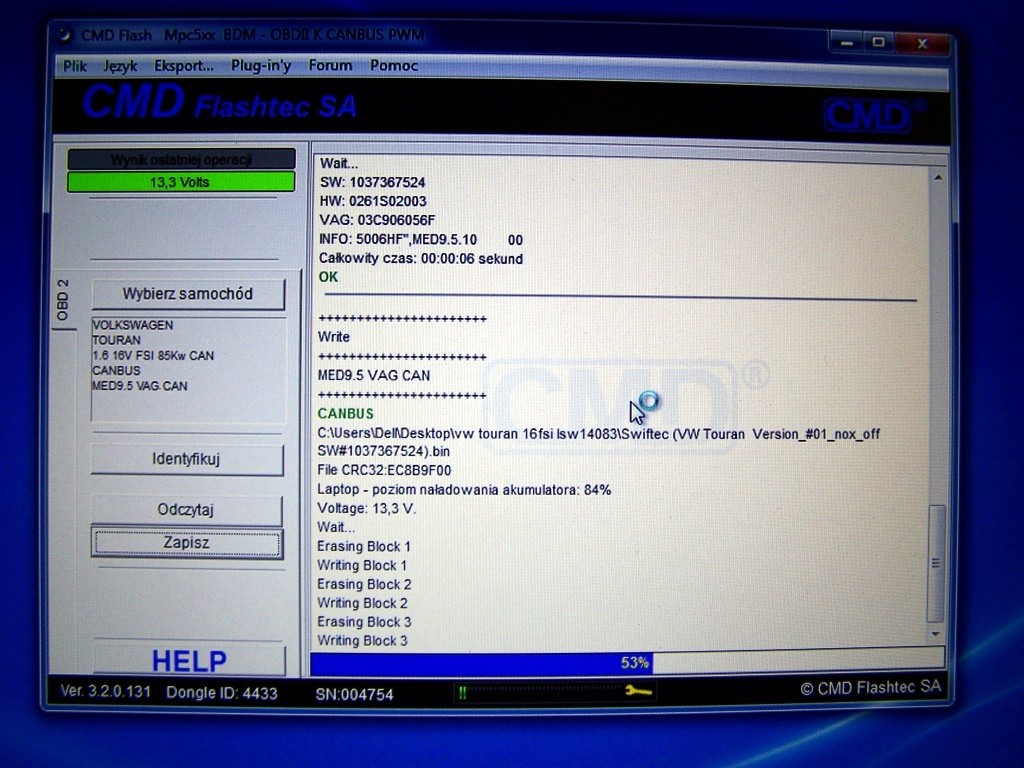Click the application icon in the title bar
The width and height of the screenshot is (1024, 768).
[65, 36]
